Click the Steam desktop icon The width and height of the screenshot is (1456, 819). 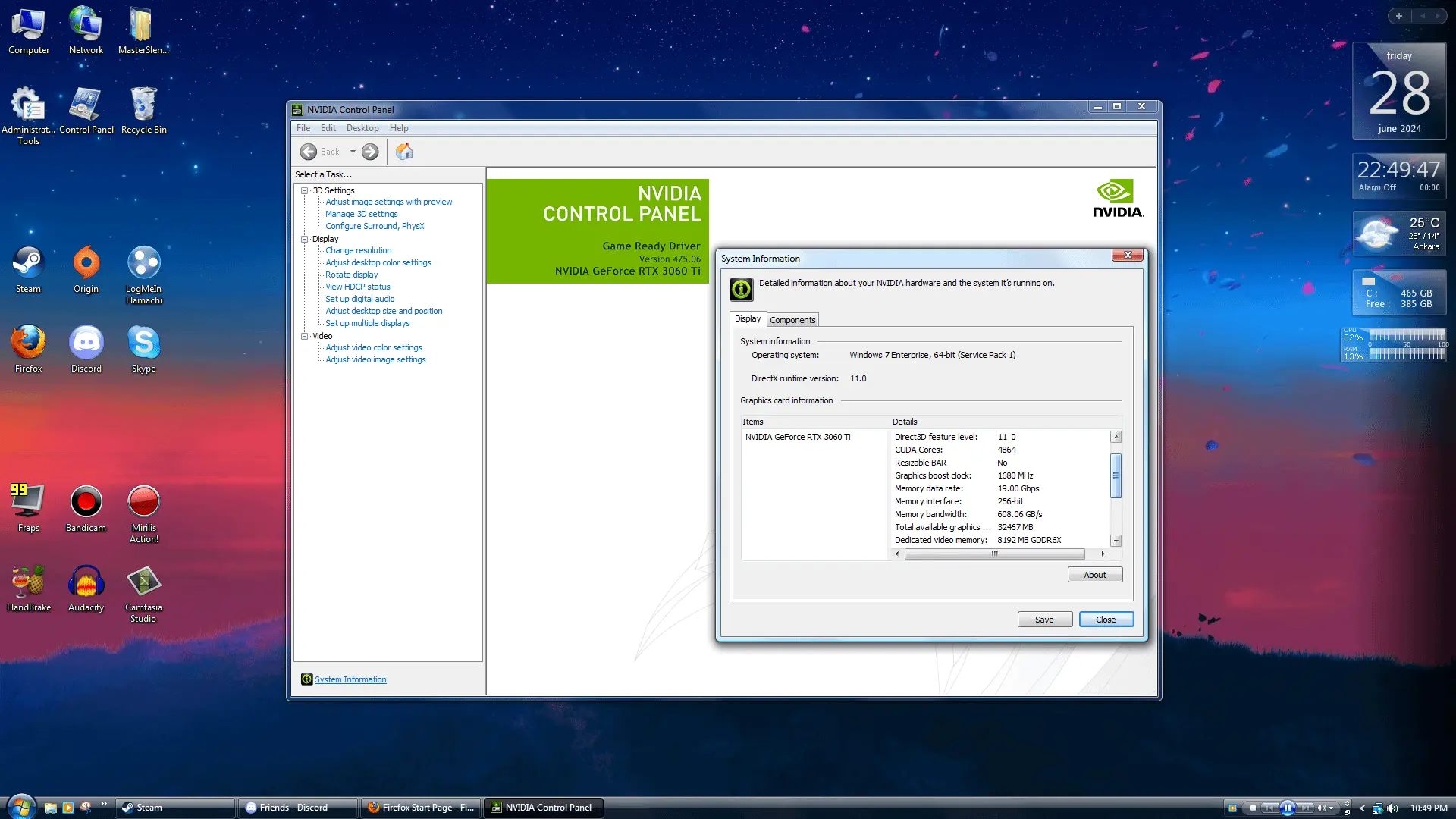tap(28, 270)
